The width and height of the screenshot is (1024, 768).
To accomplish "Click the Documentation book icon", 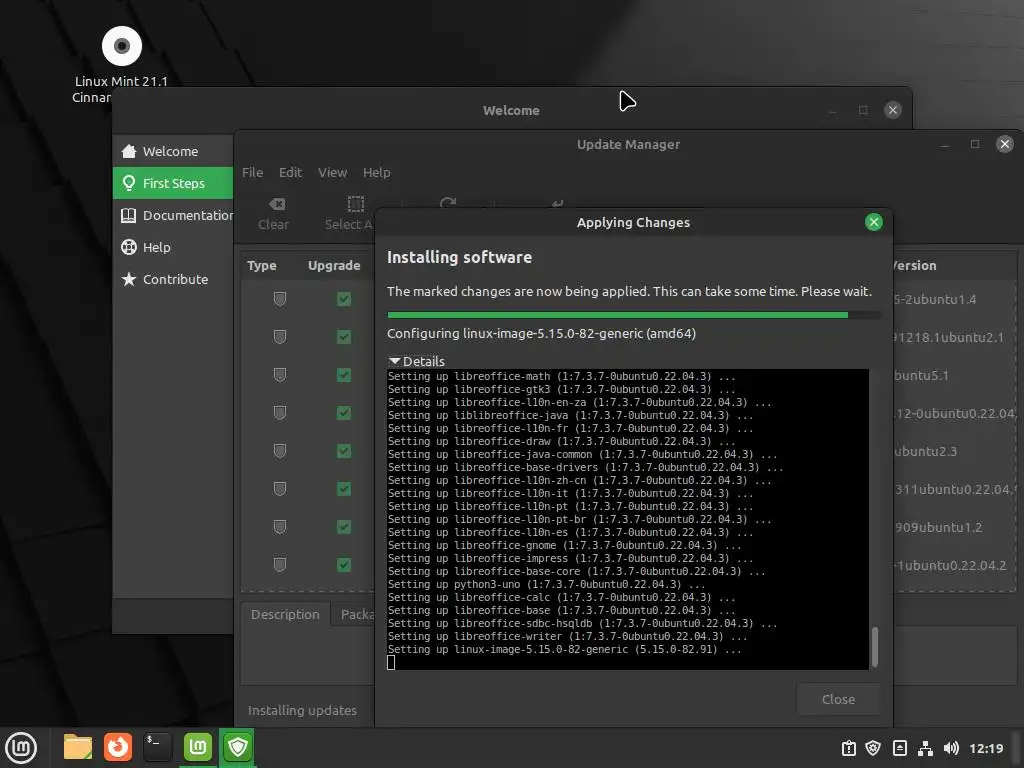I will (x=129, y=216).
